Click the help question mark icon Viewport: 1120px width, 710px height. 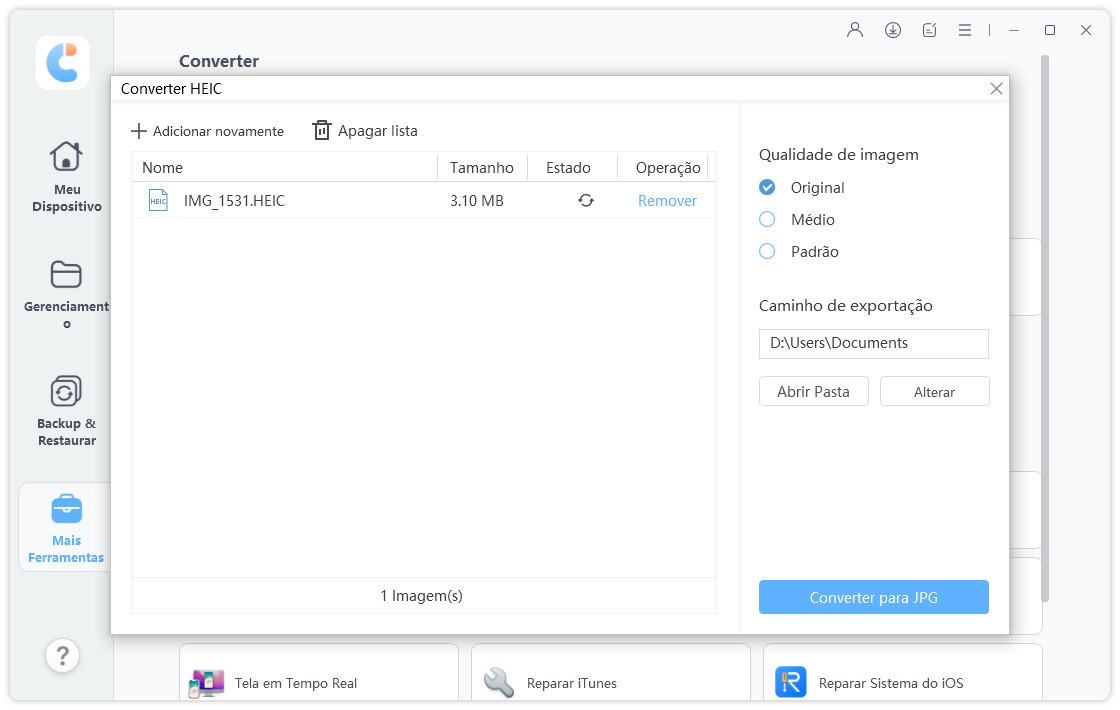click(x=62, y=656)
